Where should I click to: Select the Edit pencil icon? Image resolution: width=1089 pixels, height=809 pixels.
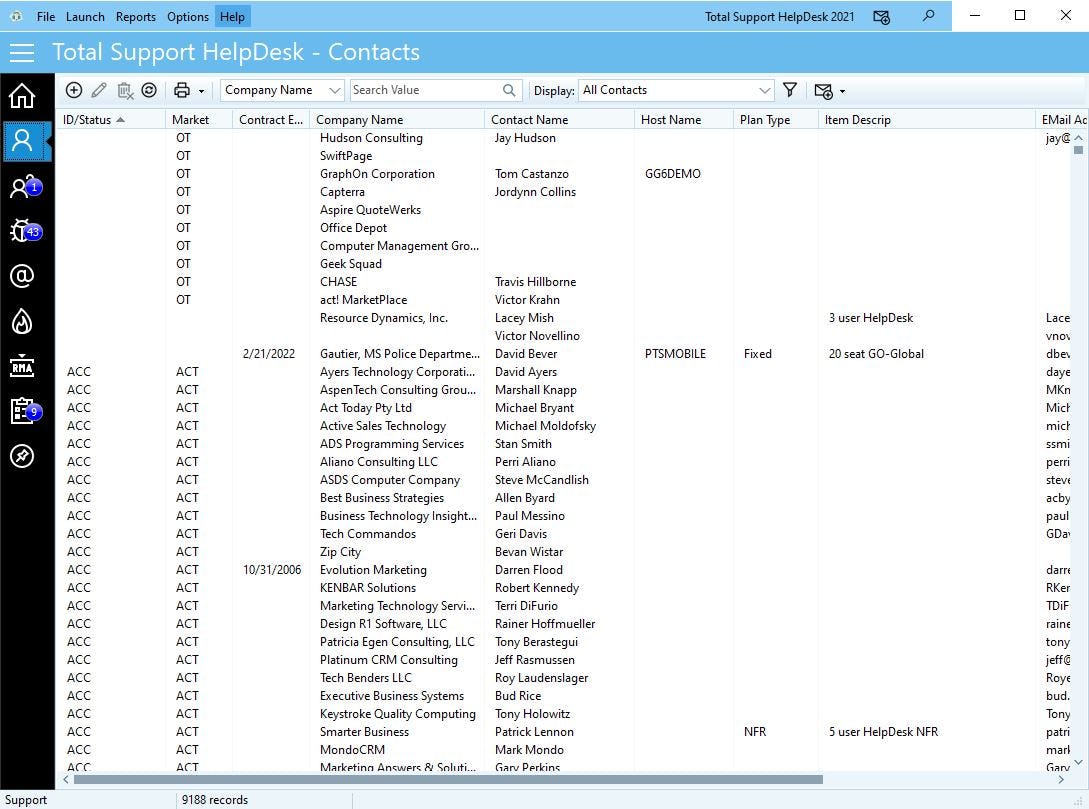[99, 90]
